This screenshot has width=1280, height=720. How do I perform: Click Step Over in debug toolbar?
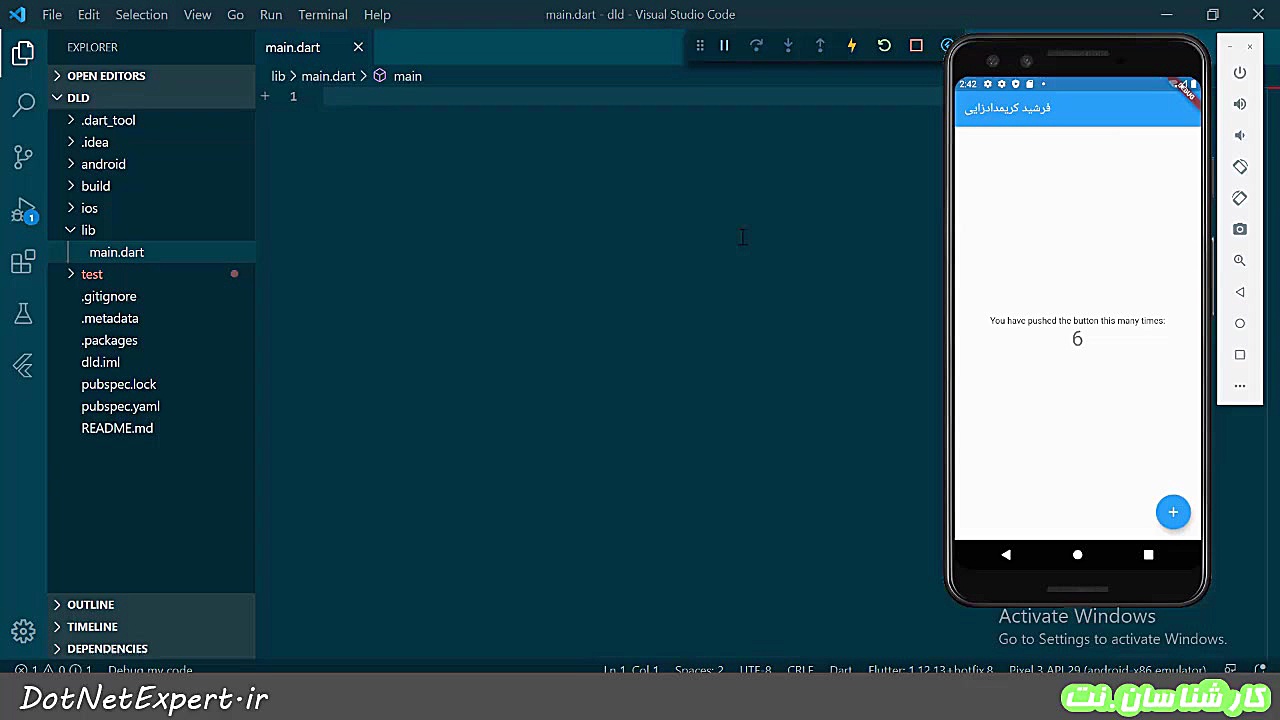pos(756,45)
